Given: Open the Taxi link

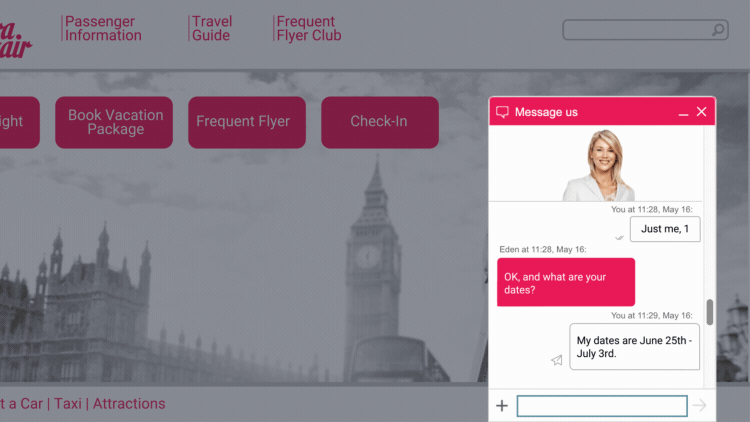Looking at the screenshot, I should 68,403.
